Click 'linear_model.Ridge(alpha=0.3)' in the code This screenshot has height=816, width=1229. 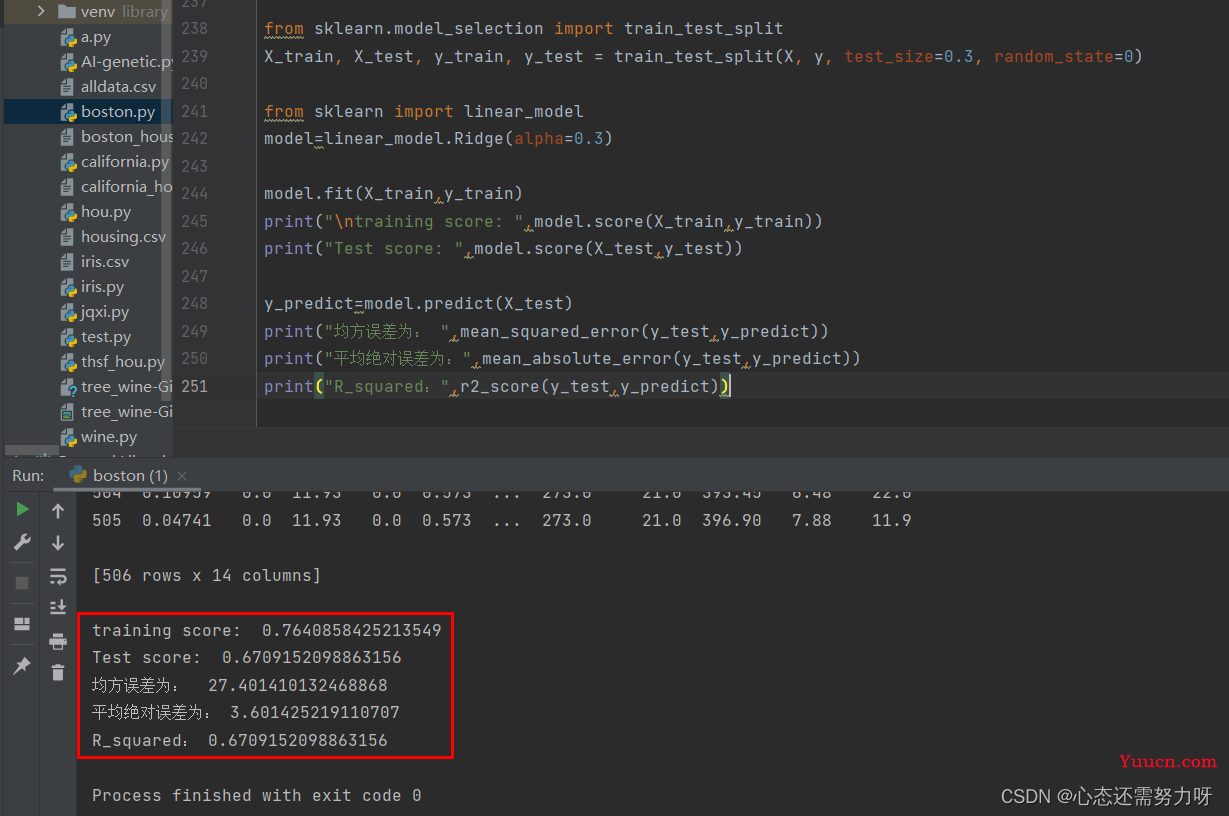(x=468, y=139)
